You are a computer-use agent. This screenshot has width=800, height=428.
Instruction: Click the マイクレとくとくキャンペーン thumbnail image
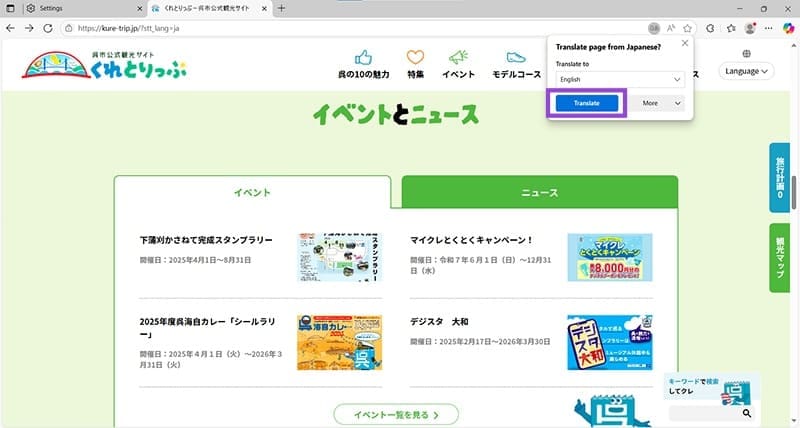pos(609,257)
